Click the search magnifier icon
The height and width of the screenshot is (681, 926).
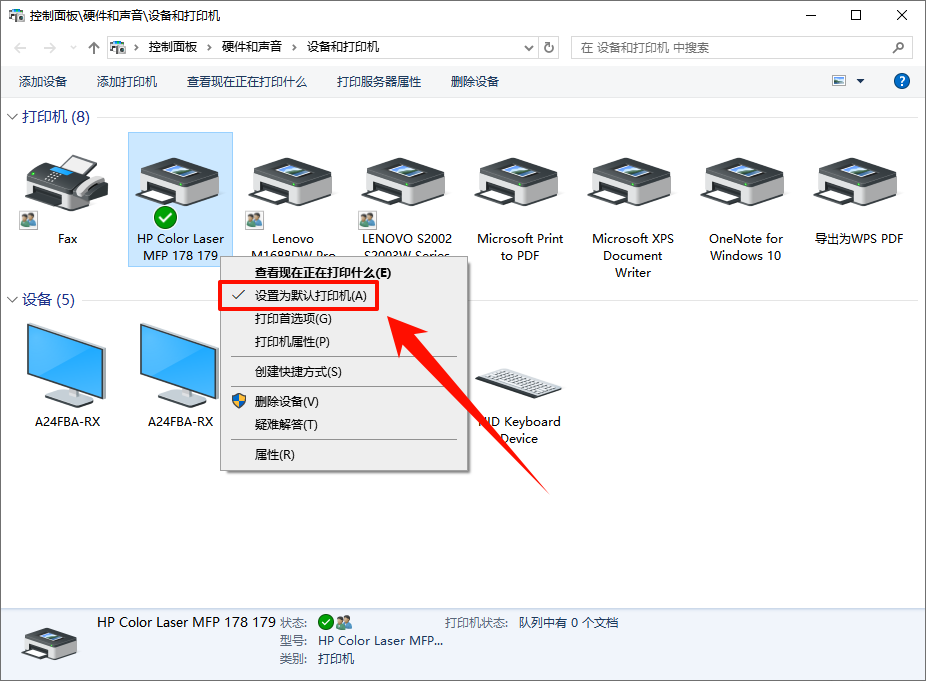tap(898, 47)
